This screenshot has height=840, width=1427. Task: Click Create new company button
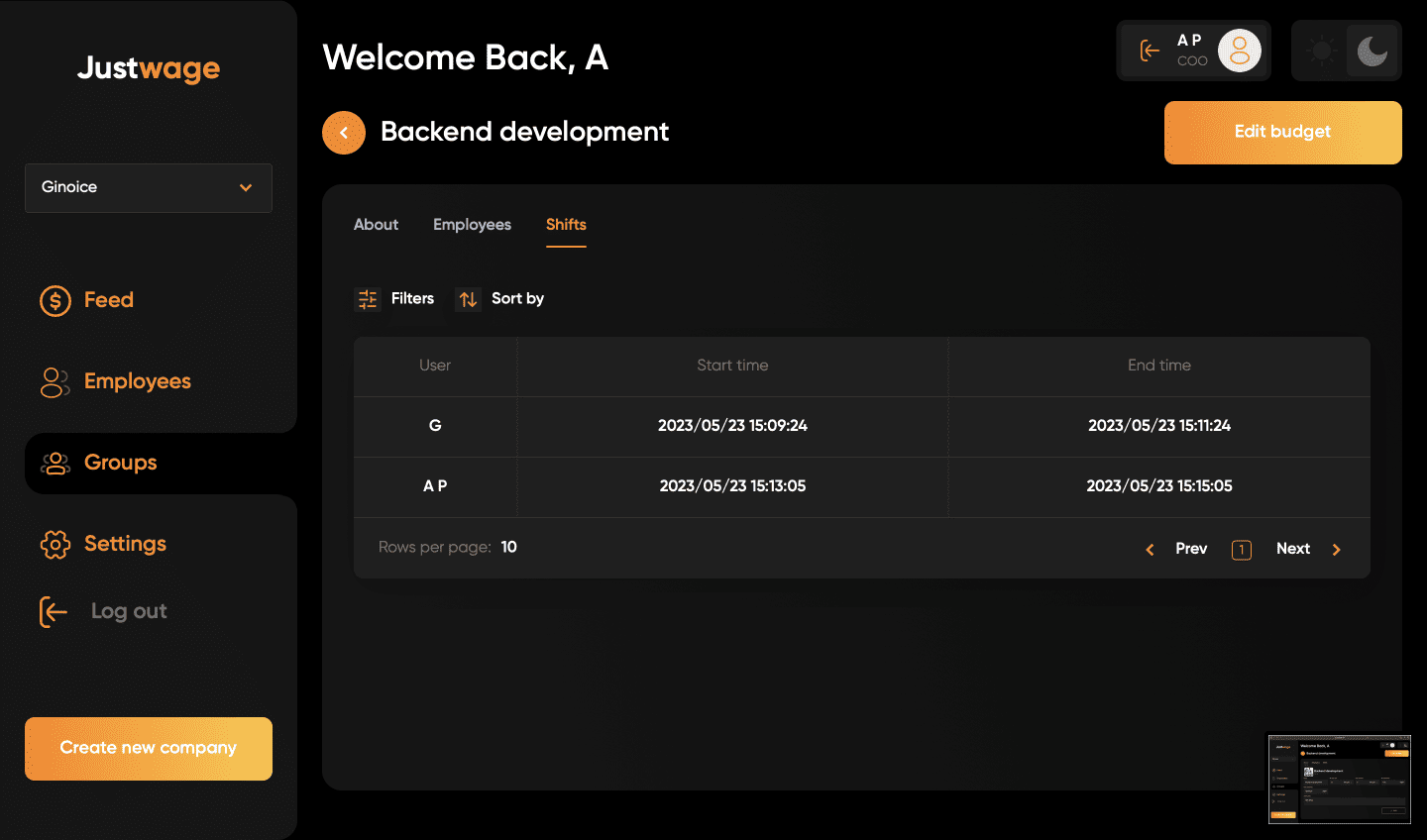[149, 749]
